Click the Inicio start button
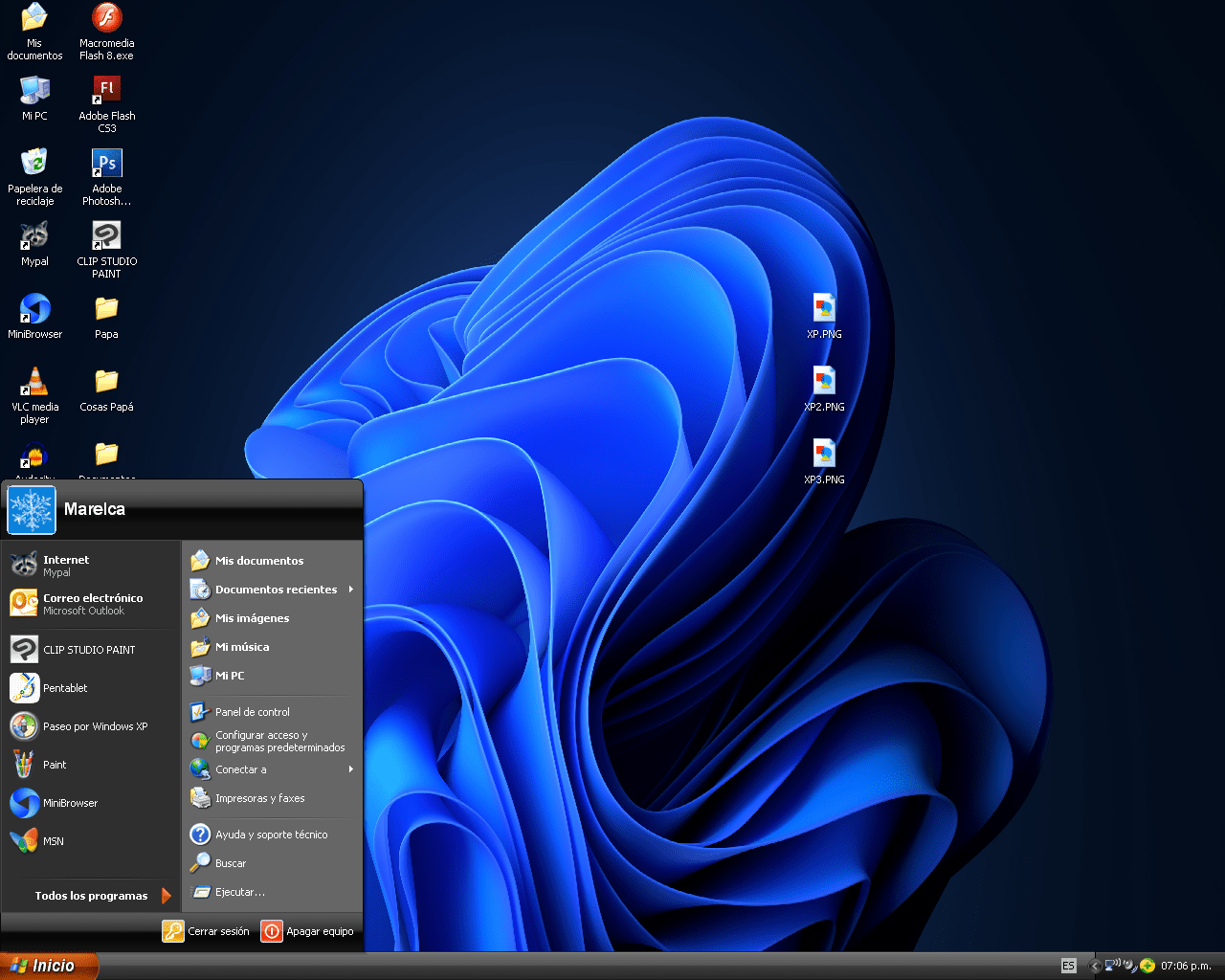 click(x=48, y=966)
